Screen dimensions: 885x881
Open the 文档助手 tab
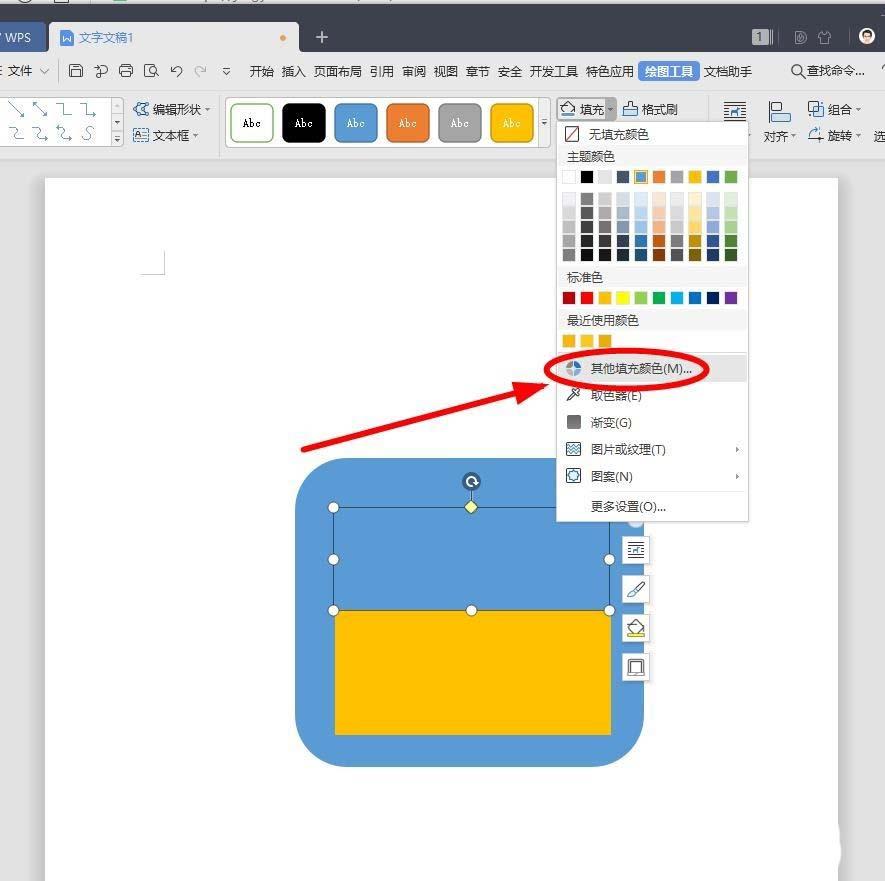[x=728, y=71]
